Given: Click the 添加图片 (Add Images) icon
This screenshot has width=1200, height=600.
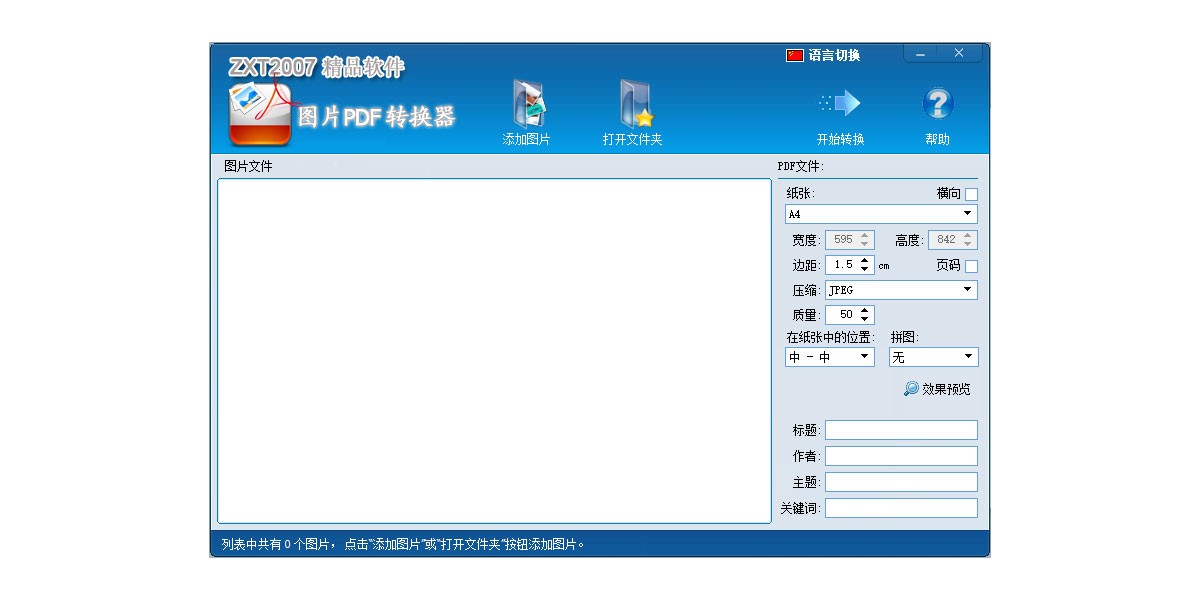Looking at the screenshot, I should click(527, 104).
